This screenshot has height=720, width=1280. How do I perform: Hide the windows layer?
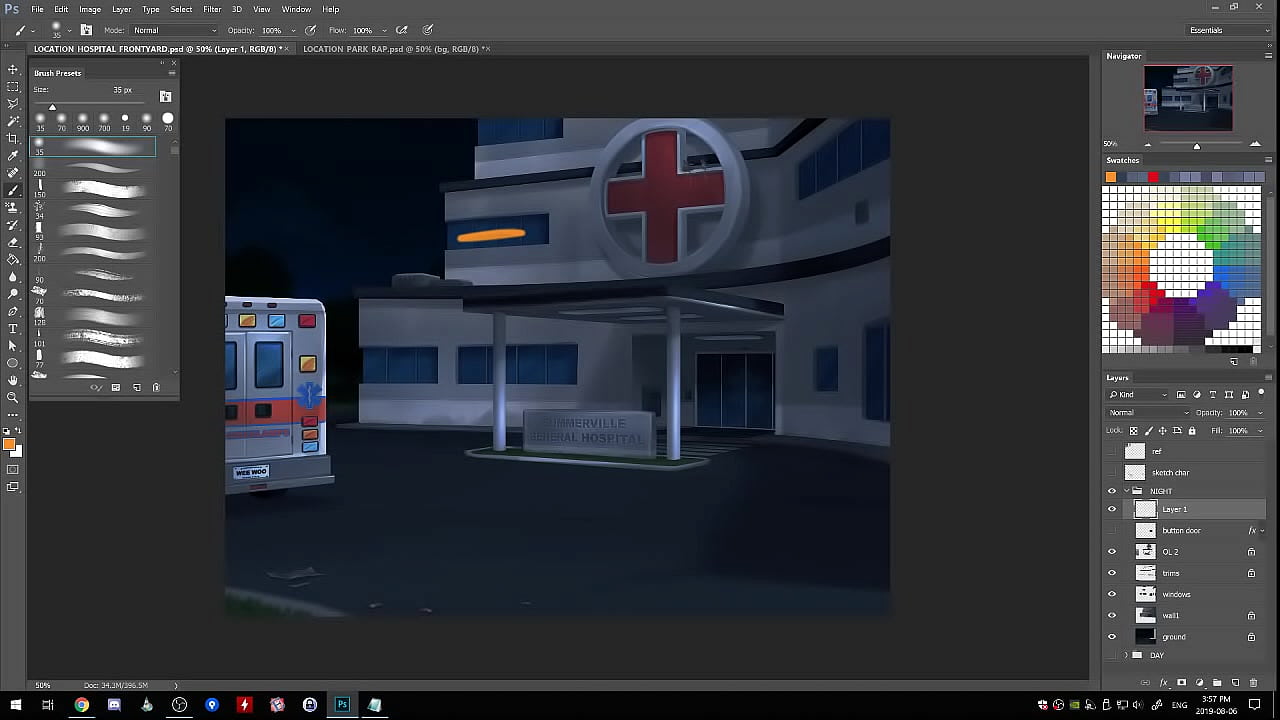[x=1112, y=594]
